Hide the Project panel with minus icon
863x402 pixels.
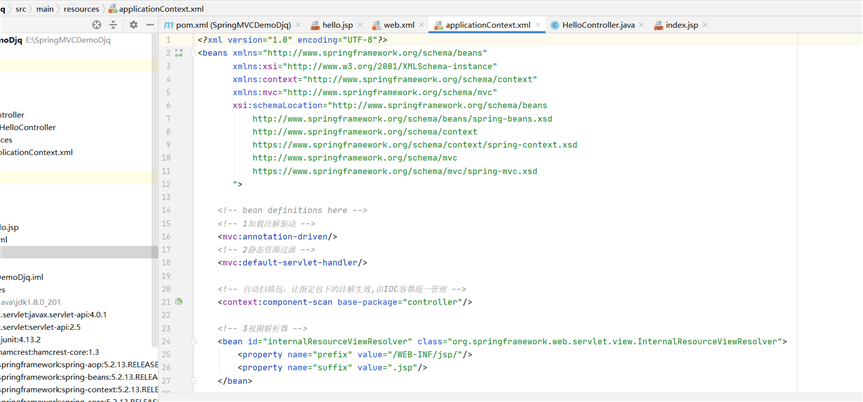point(150,25)
